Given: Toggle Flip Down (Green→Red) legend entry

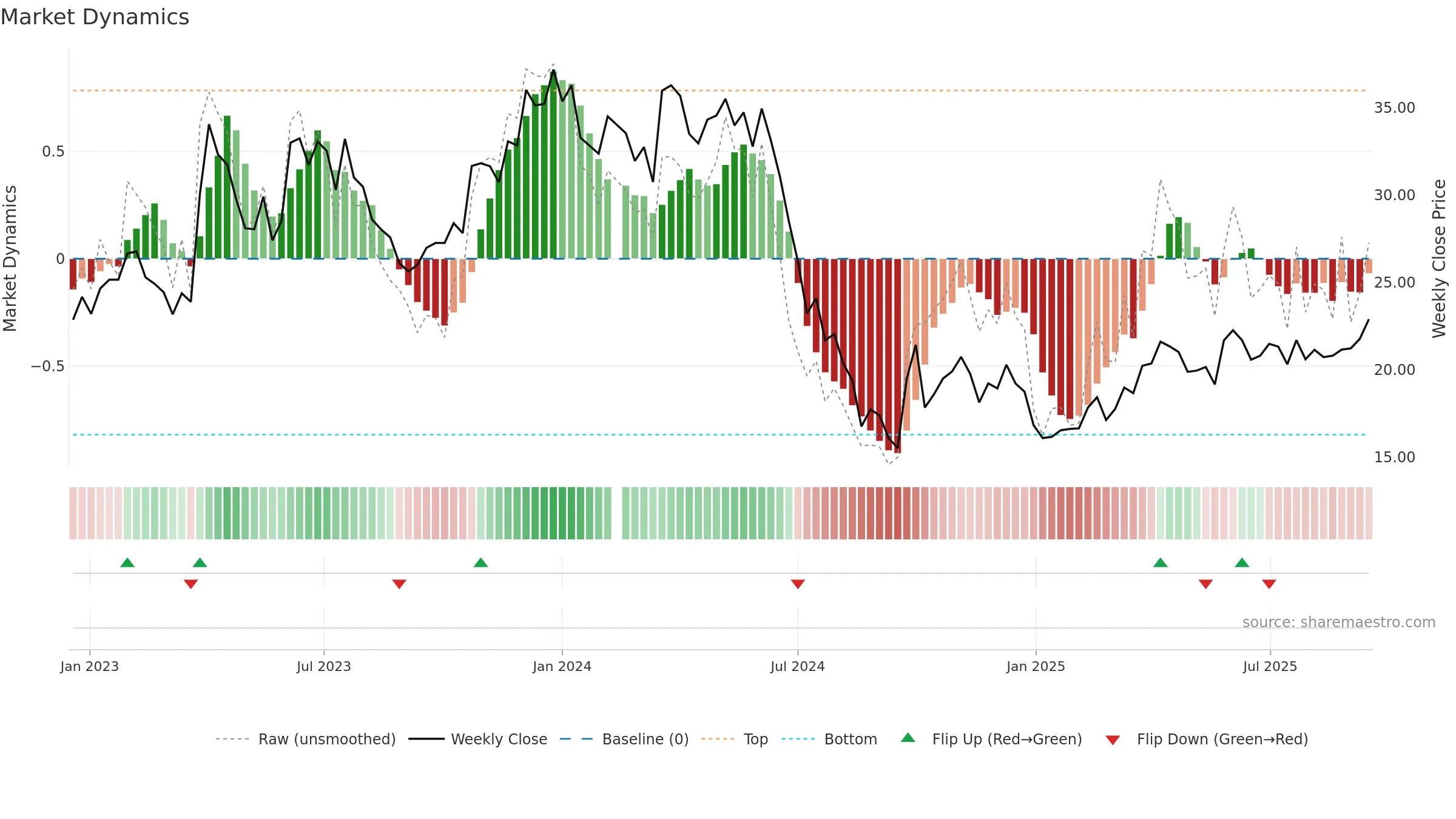Looking at the screenshot, I should pyautogui.click(x=1206, y=739).
